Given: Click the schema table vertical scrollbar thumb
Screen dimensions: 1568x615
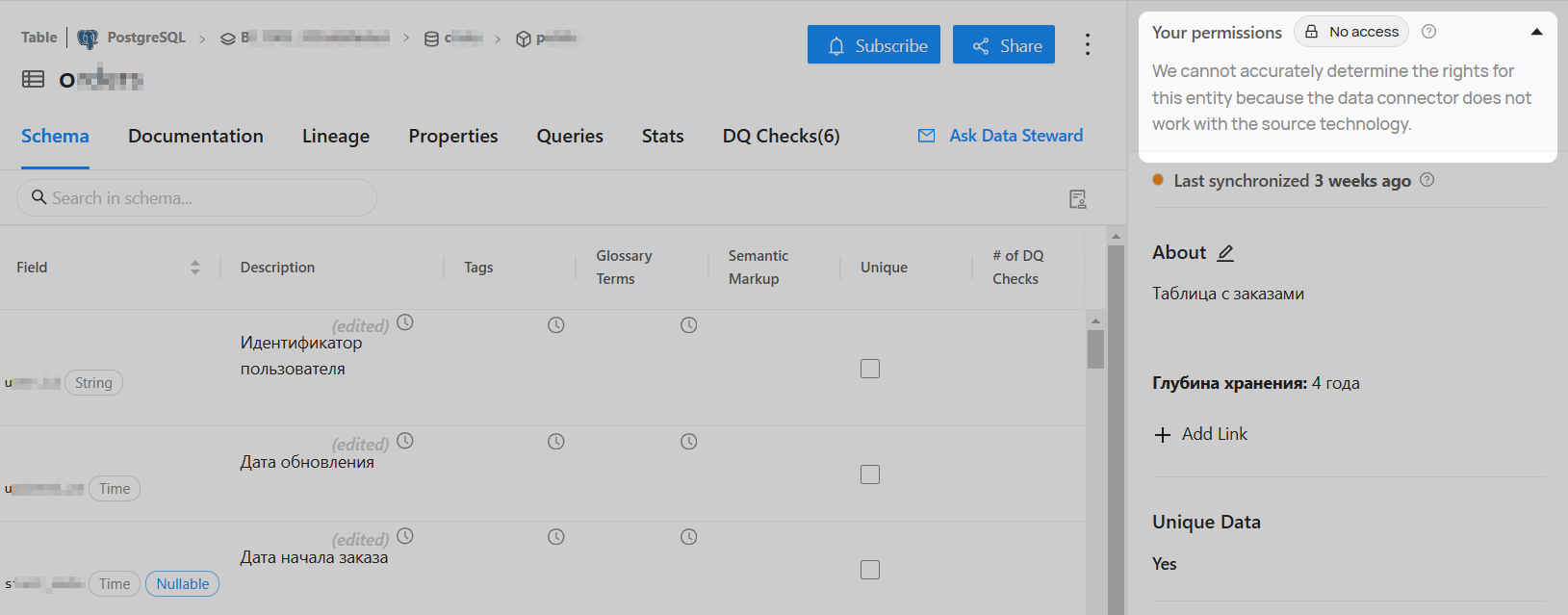Looking at the screenshot, I should tap(1095, 349).
